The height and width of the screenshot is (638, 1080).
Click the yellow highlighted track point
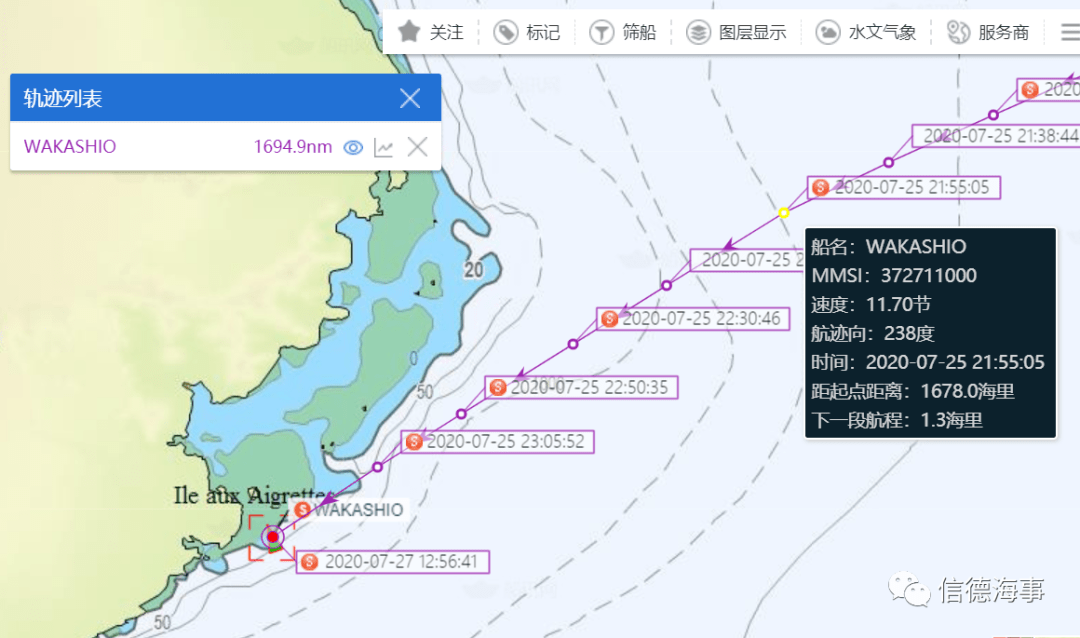click(x=783, y=213)
